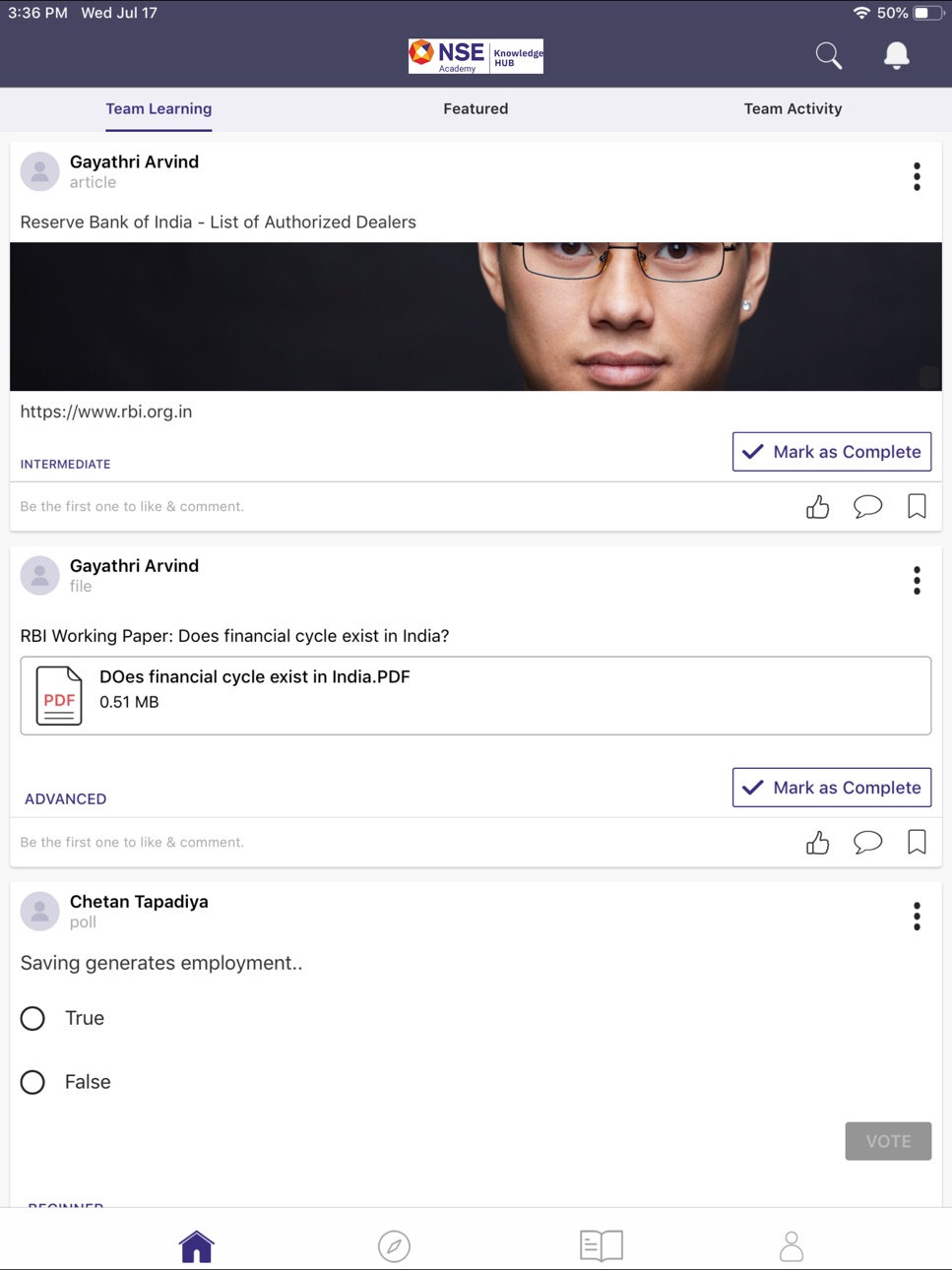This screenshot has height=1270, width=952.
Task: Mark the Authorized Dealers article as complete
Action: click(832, 452)
